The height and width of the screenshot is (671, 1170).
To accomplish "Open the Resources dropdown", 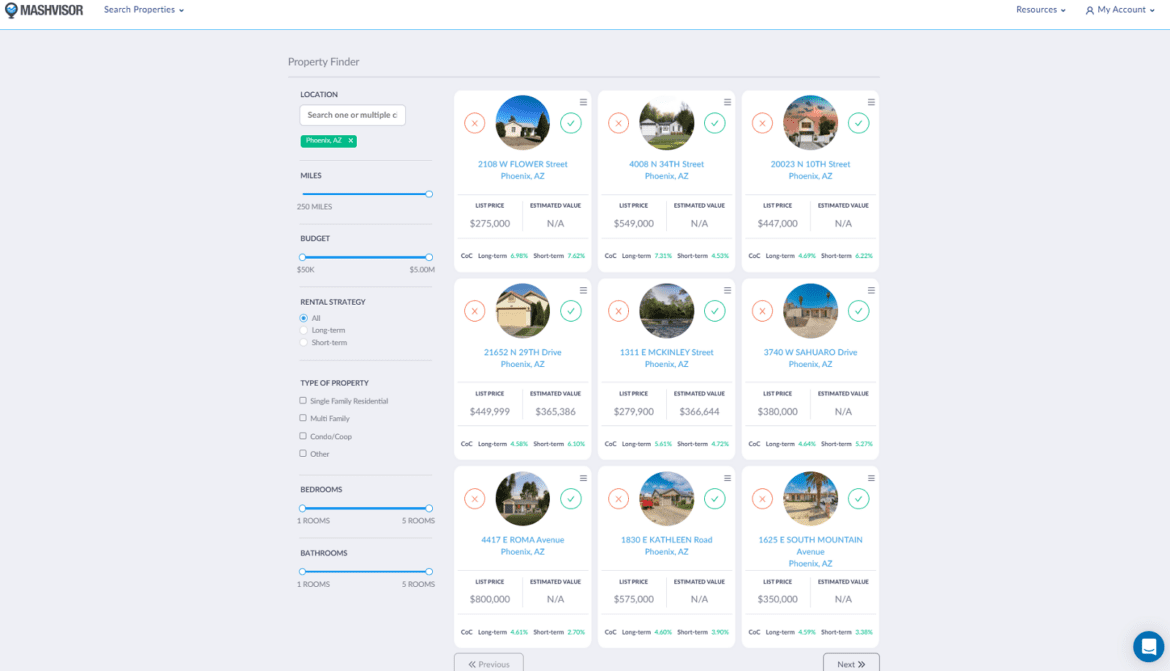I will [x=1040, y=10].
